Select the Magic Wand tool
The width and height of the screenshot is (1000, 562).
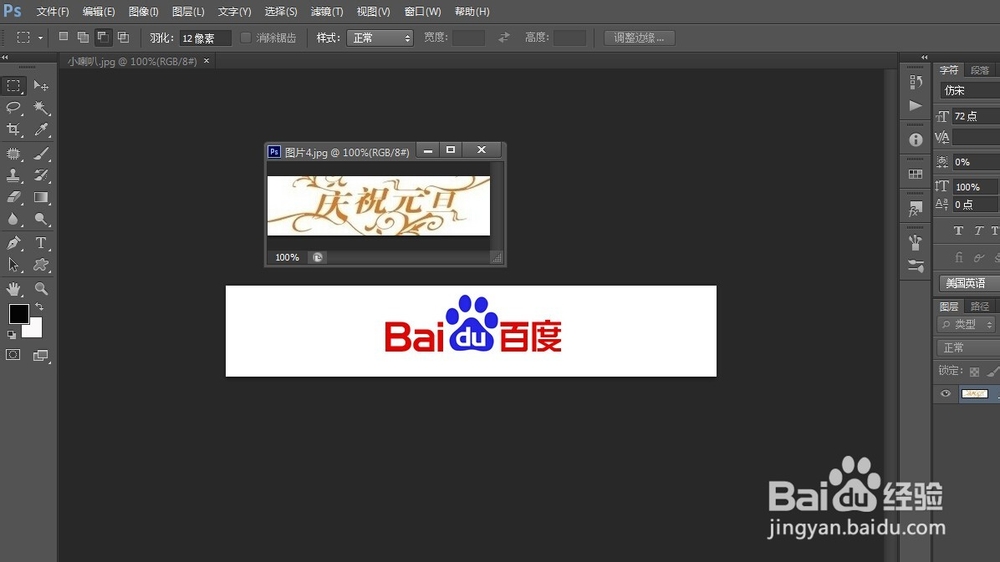click(41, 107)
